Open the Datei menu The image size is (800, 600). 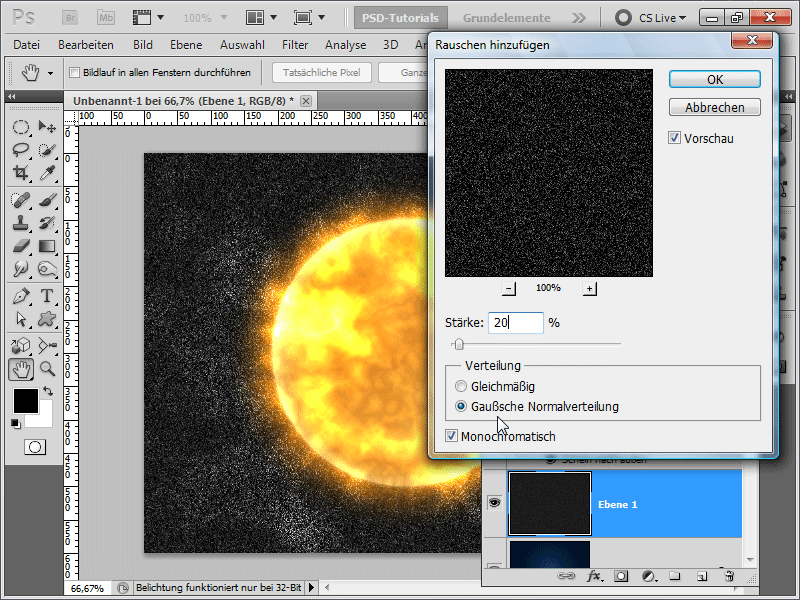27,45
